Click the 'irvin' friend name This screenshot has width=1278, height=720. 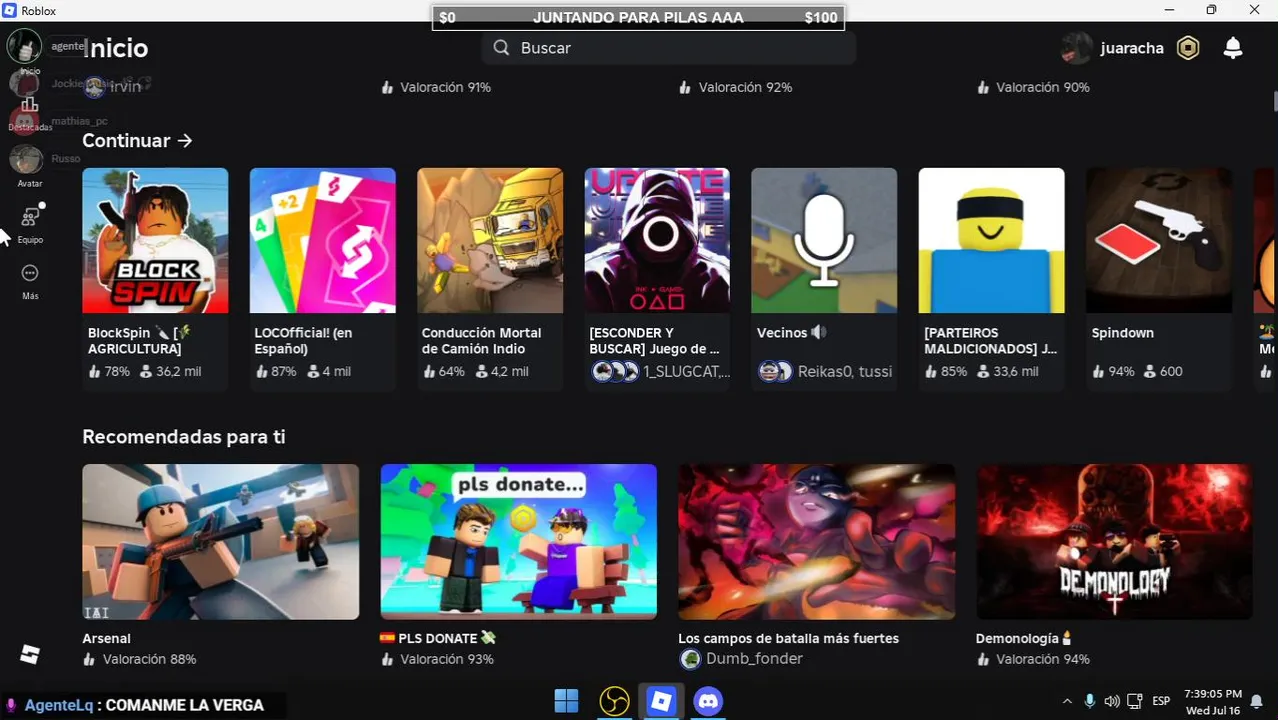125,87
